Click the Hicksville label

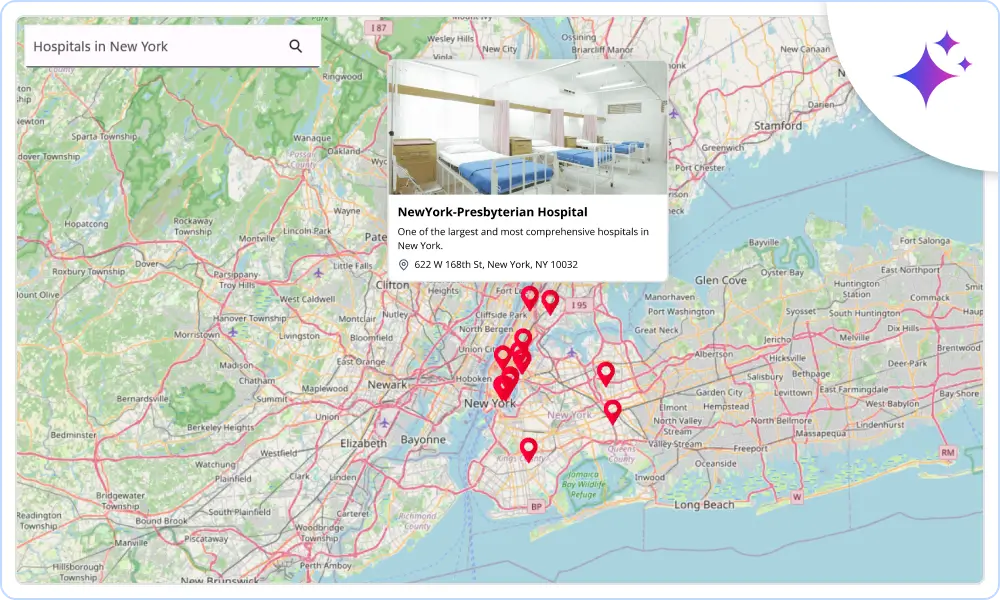[787, 358]
